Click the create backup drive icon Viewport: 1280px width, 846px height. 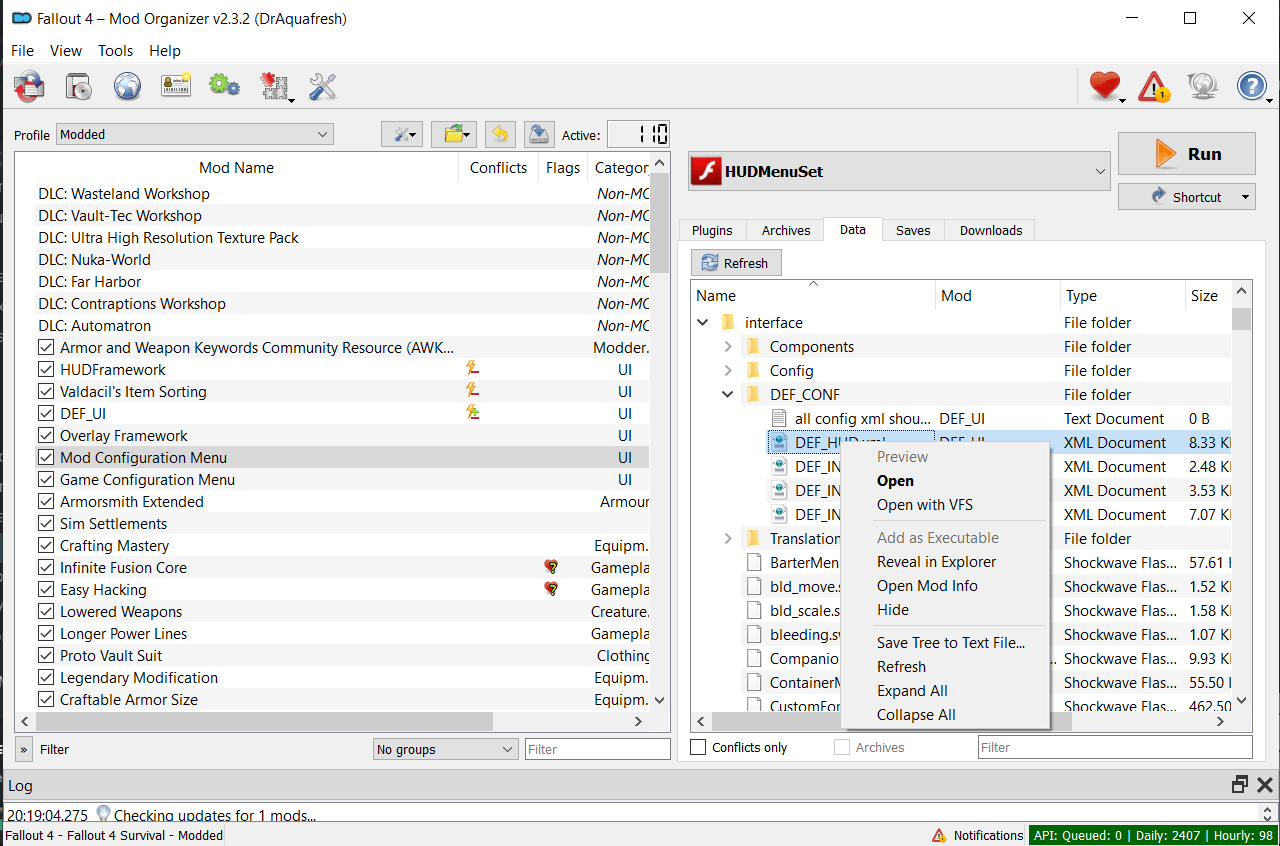tap(540, 134)
